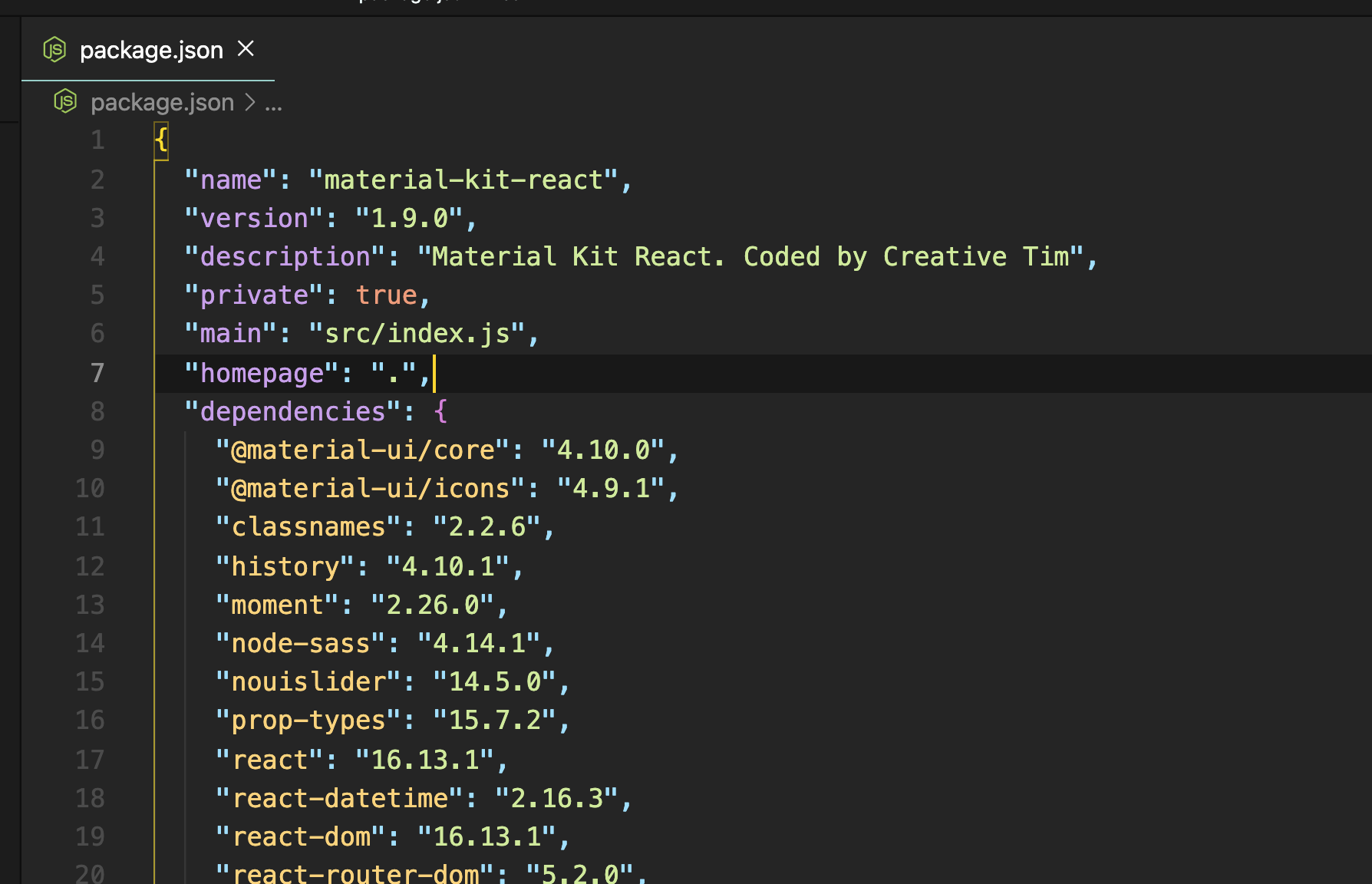Screen dimensions: 1372x884
Task: Click the "src/index.js" value
Action: coord(417,333)
